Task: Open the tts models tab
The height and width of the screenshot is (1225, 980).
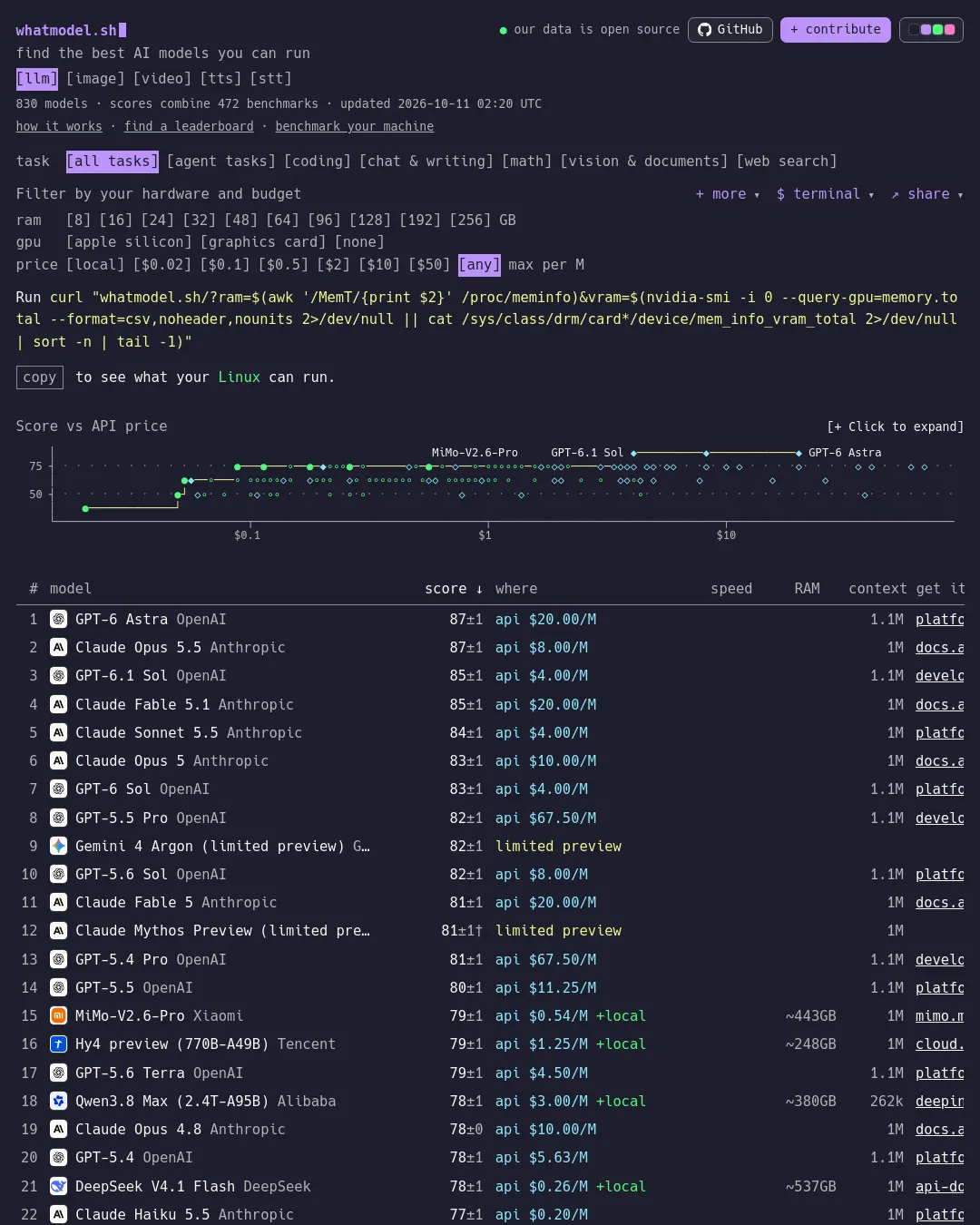Action: (x=220, y=79)
